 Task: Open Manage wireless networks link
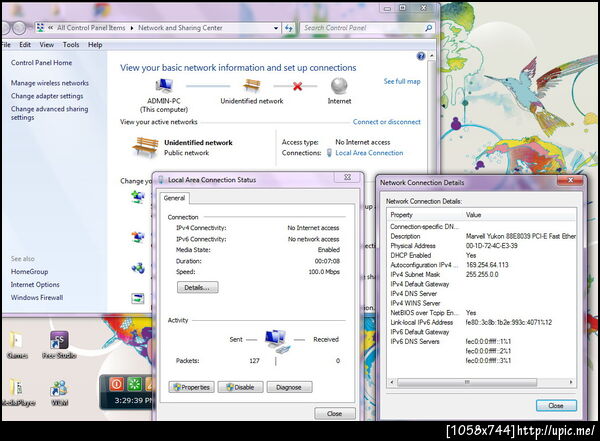coord(49,83)
